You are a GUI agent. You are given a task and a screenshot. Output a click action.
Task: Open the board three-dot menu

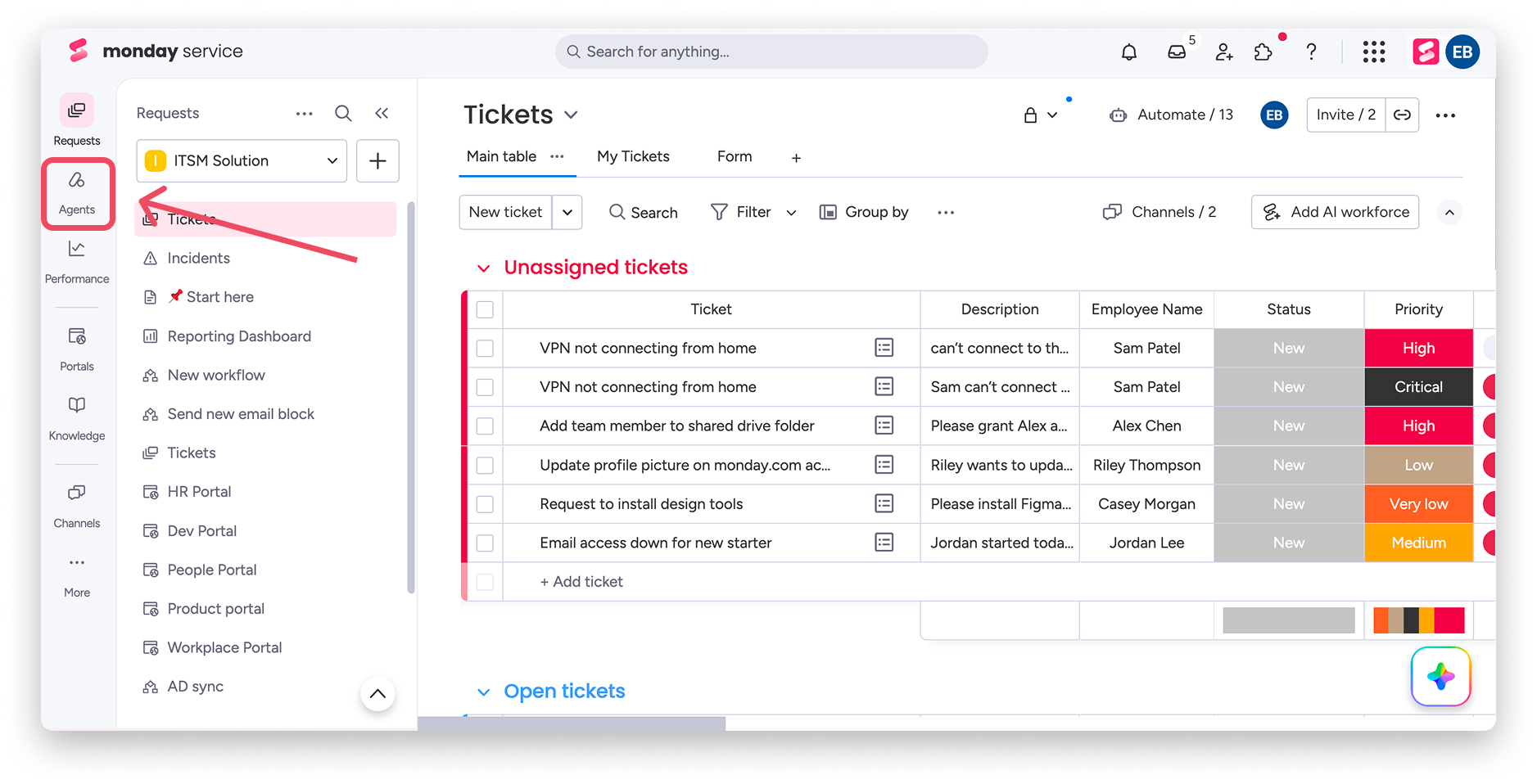tap(1445, 115)
